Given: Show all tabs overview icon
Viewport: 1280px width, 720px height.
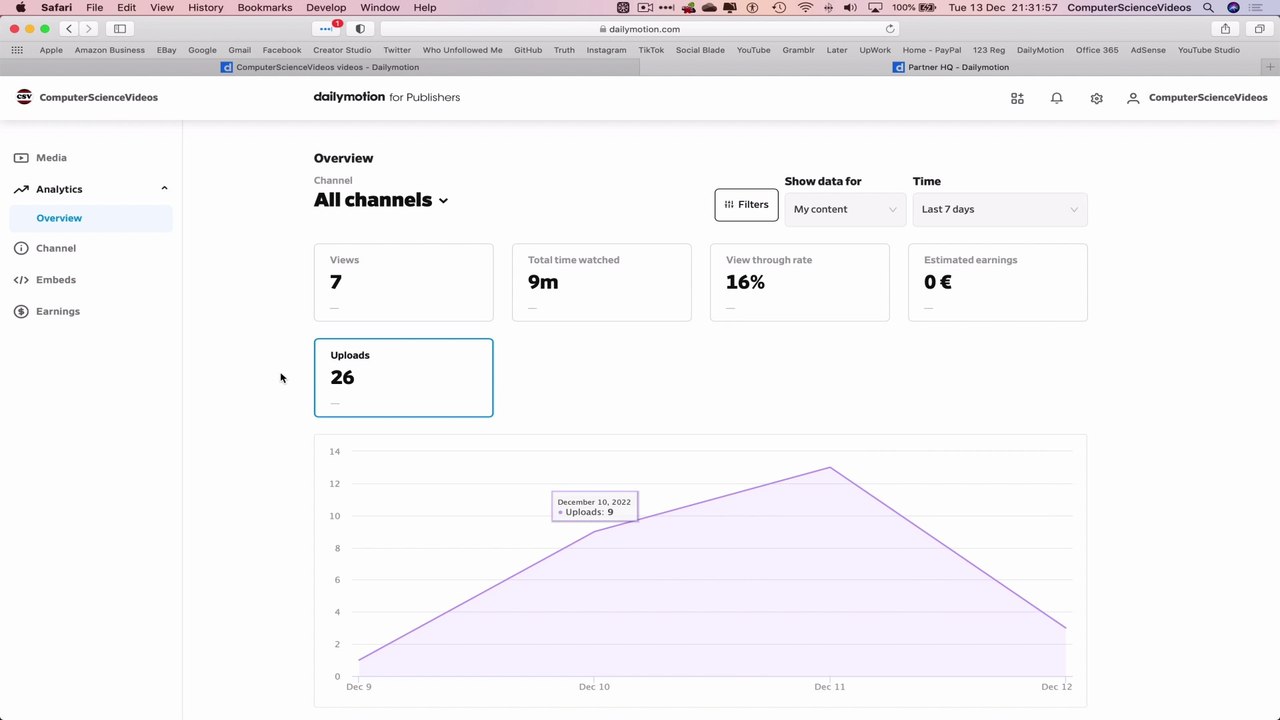Looking at the screenshot, I should click(x=1259, y=29).
